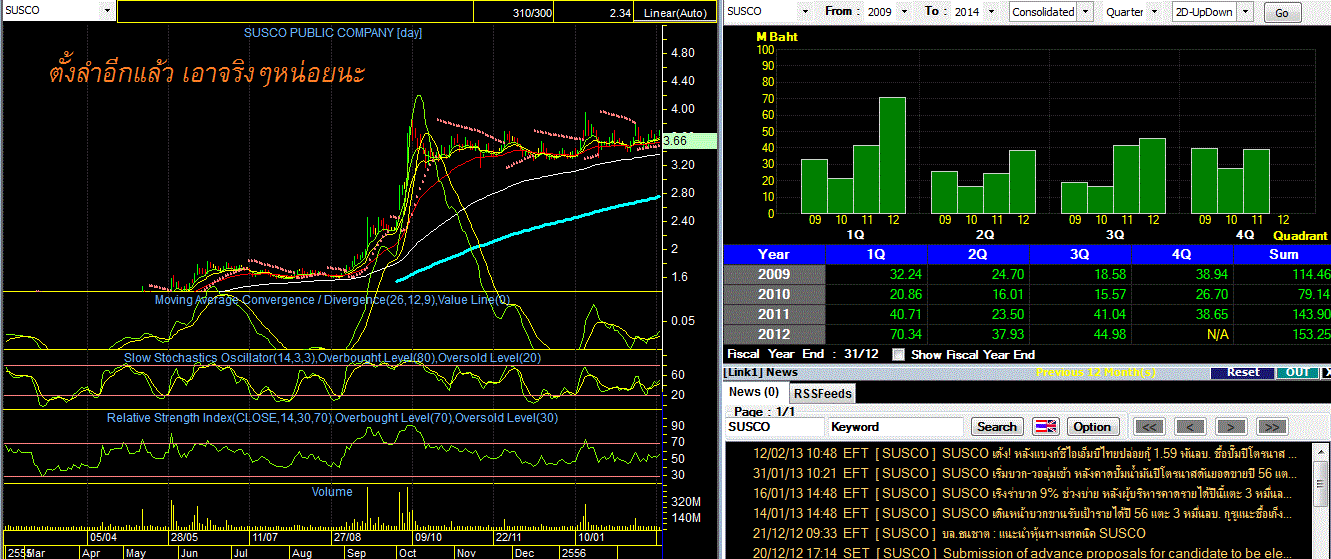Click the Reset button in News header
This screenshot has height=559, width=1331.
[x=1243, y=372]
